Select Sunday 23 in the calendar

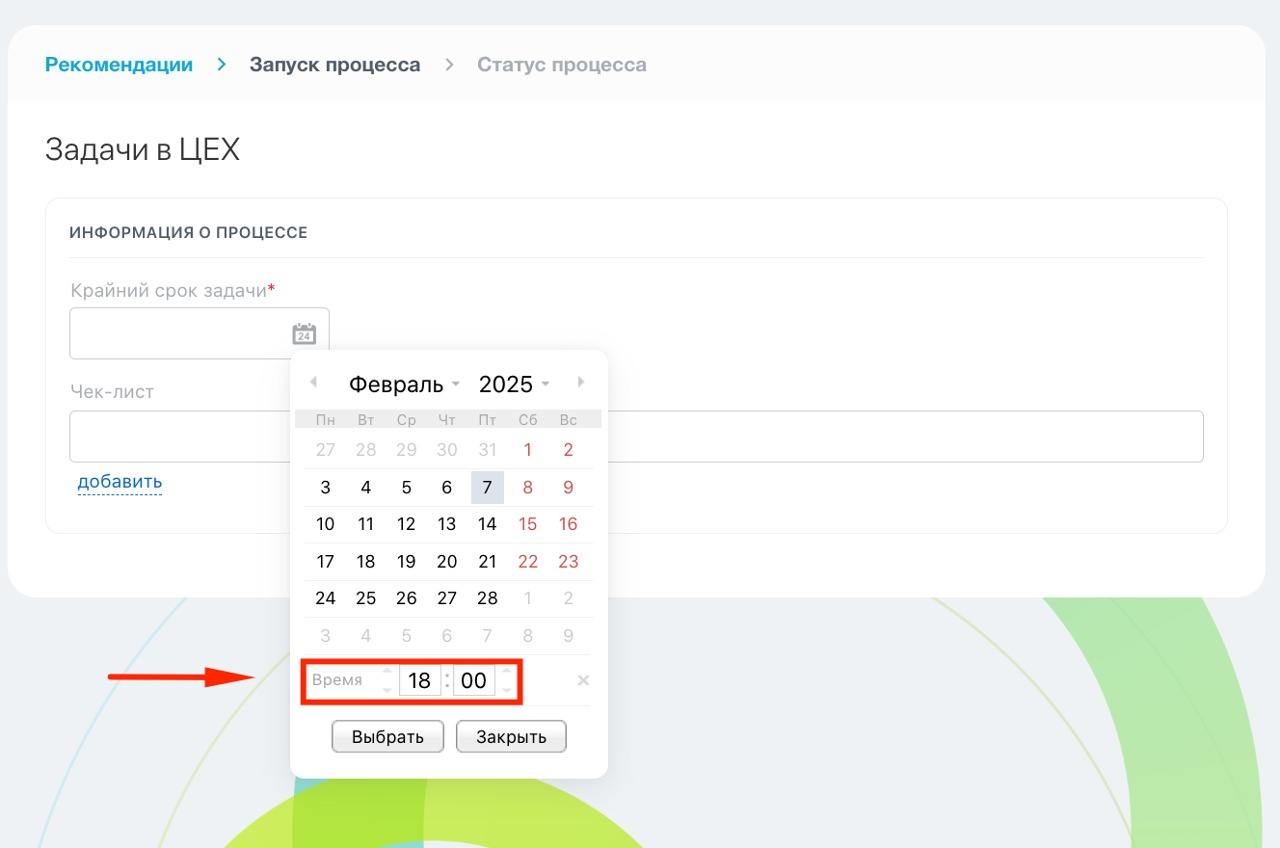tap(568, 561)
